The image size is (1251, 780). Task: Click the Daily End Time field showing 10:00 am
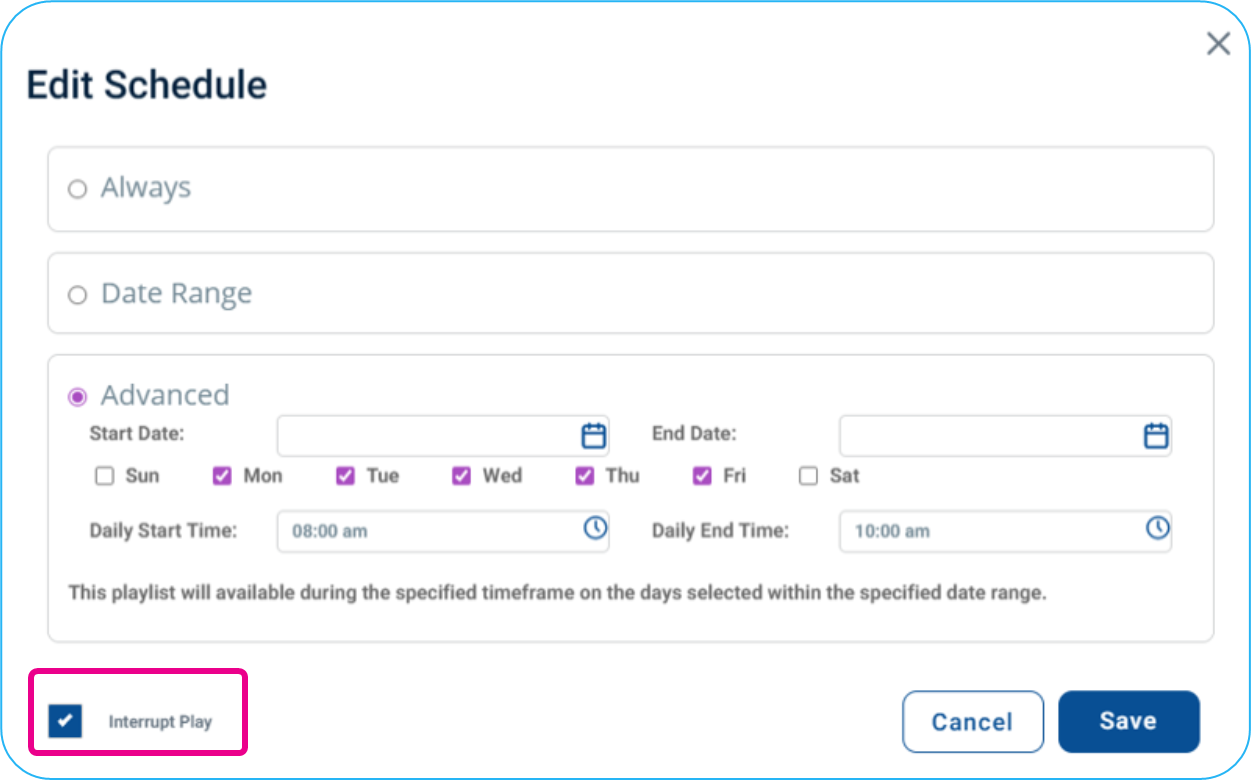click(1005, 531)
